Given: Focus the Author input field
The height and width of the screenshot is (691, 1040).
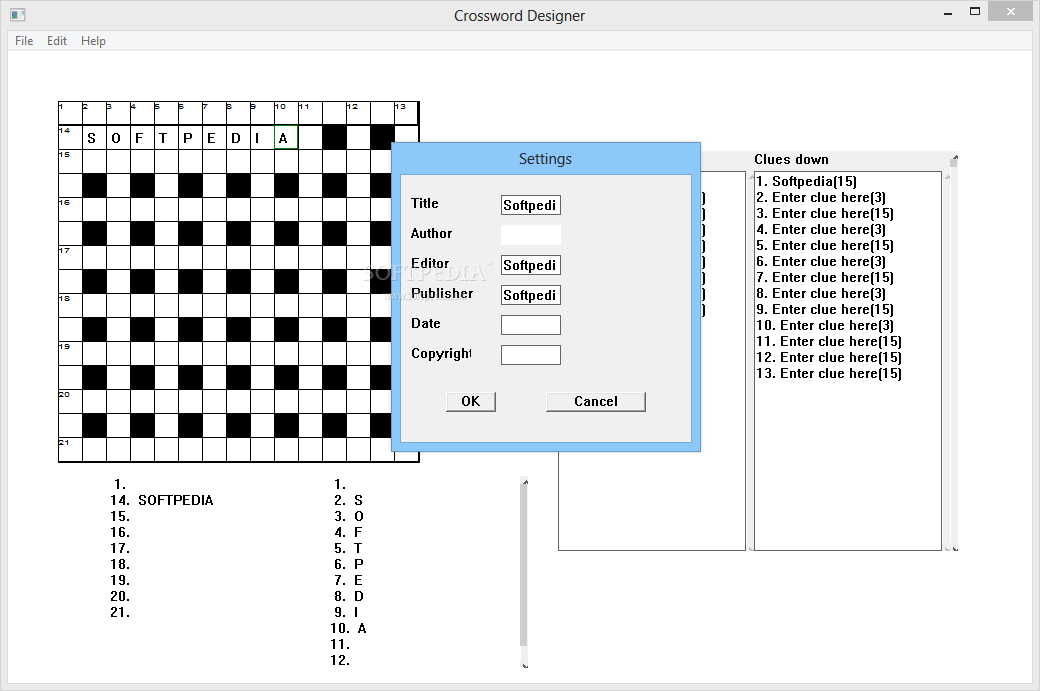Looking at the screenshot, I should (531, 235).
